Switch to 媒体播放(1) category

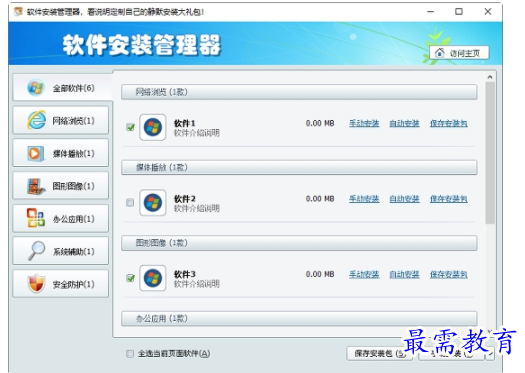tap(61, 153)
